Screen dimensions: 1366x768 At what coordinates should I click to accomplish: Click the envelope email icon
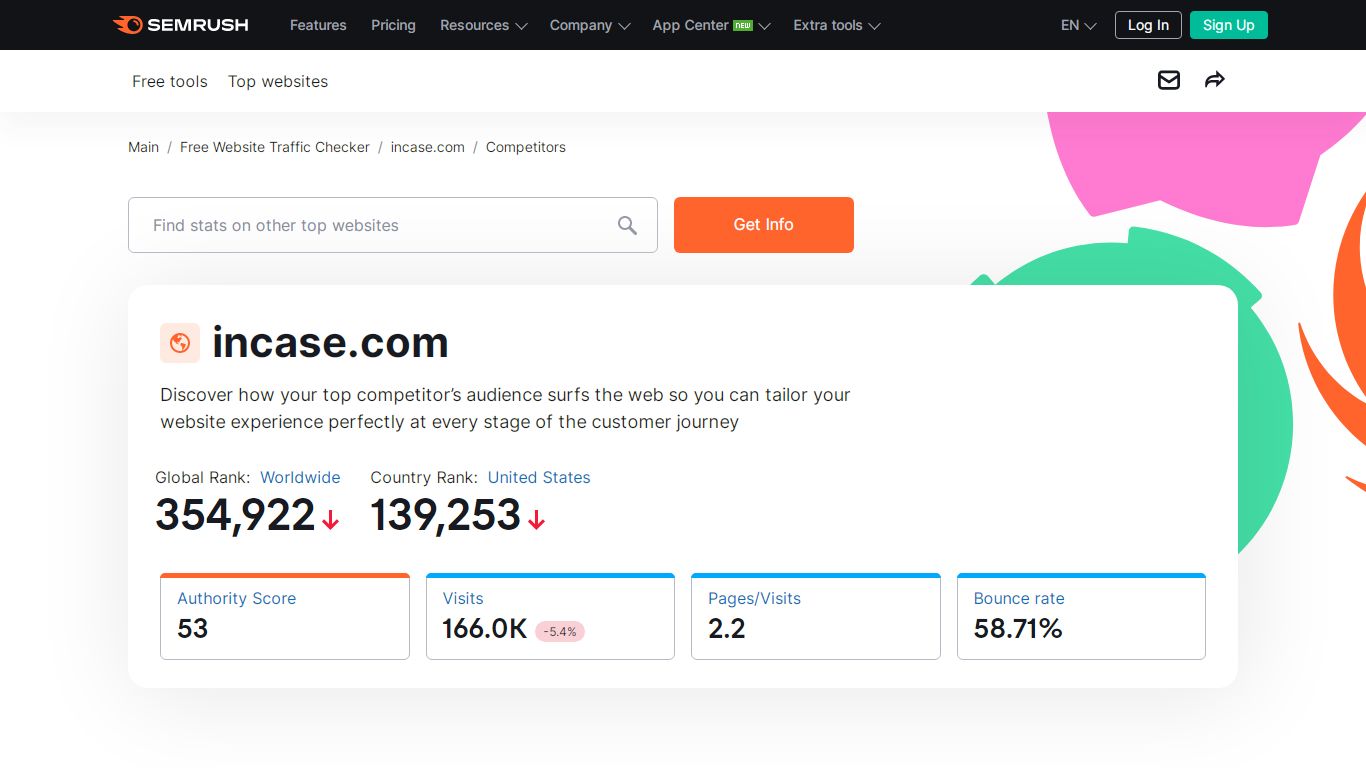[1169, 80]
